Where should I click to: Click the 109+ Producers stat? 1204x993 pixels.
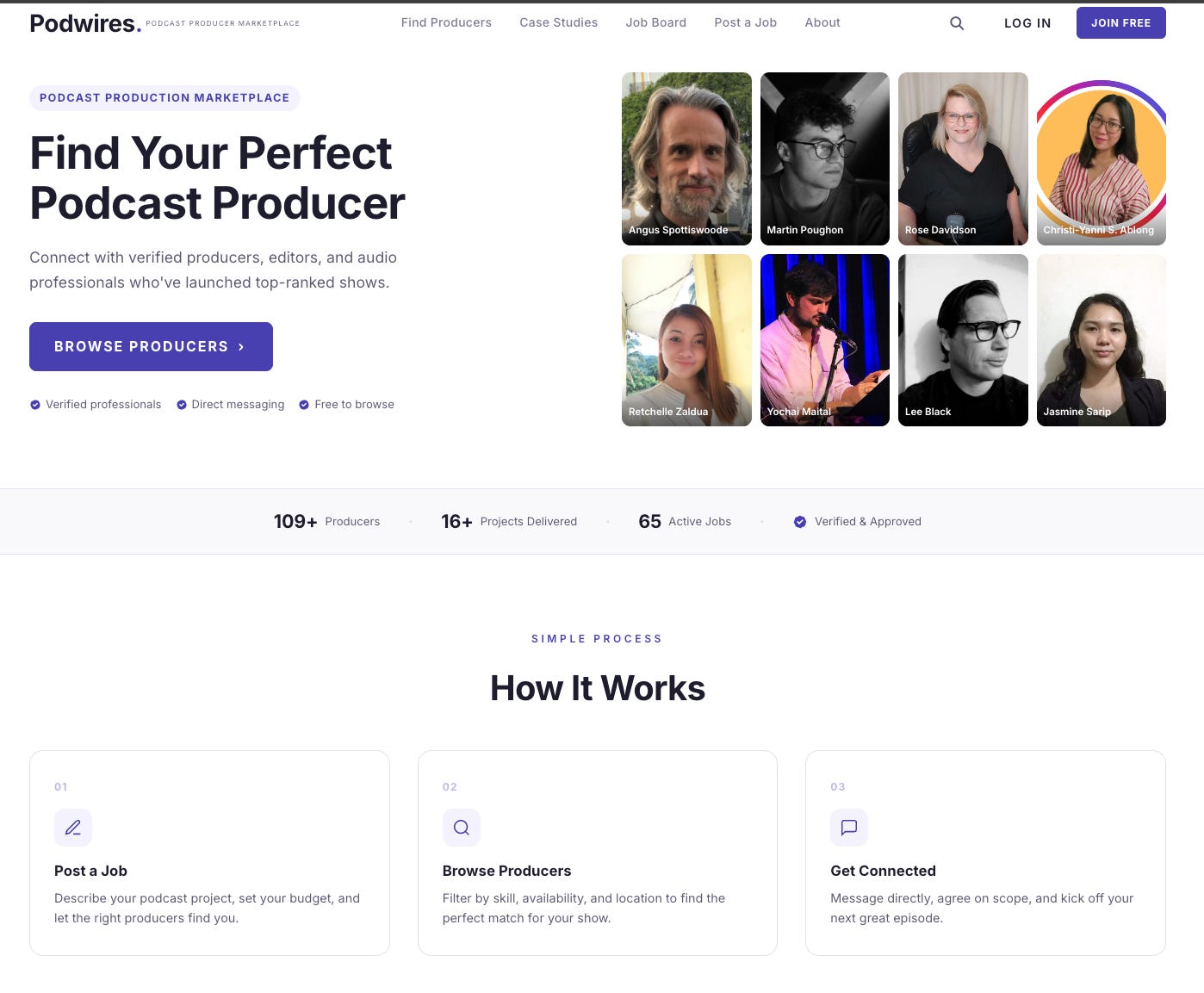point(326,522)
